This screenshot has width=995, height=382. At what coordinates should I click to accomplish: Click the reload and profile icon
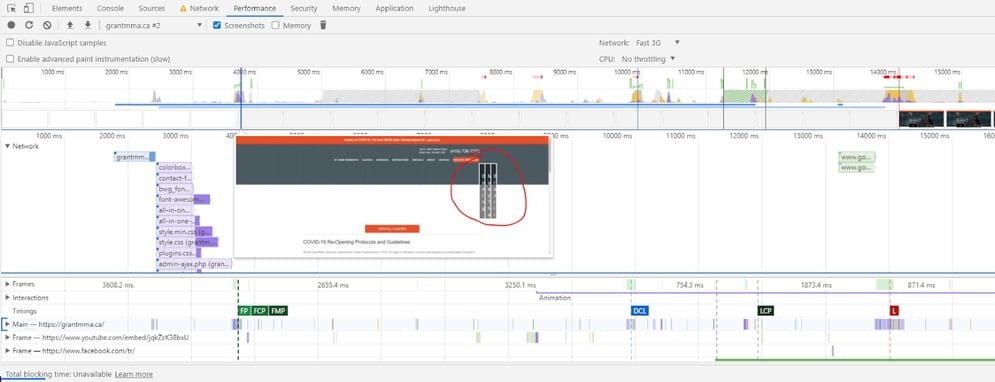pyautogui.click(x=29, y=25)
